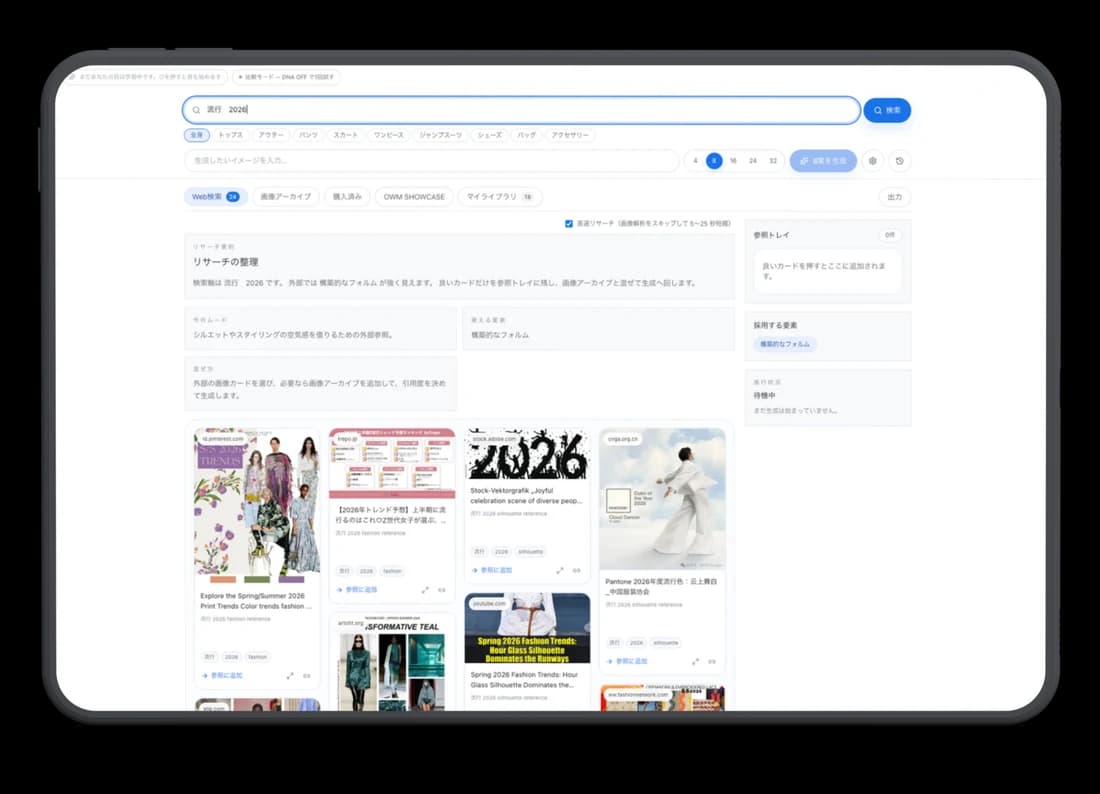Click the trepo.jp source badge
1100x794 pixels.
pyautogui.click(x=347, y=439)
